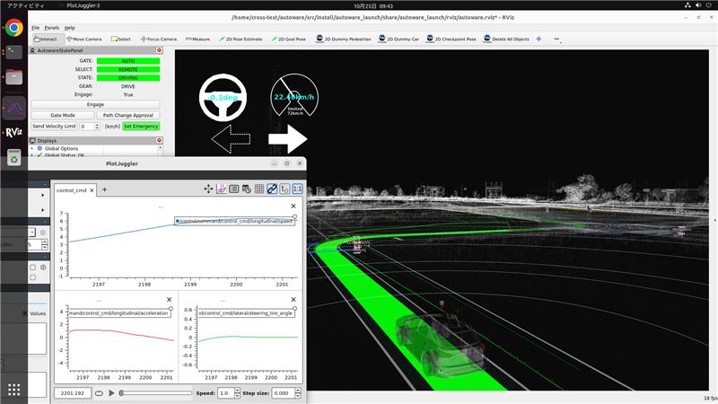Viewport: 718px width, 404px height.
Task: Click the PlotJuggler time field showing 2201.192
Action: click(x=72, y=393)
